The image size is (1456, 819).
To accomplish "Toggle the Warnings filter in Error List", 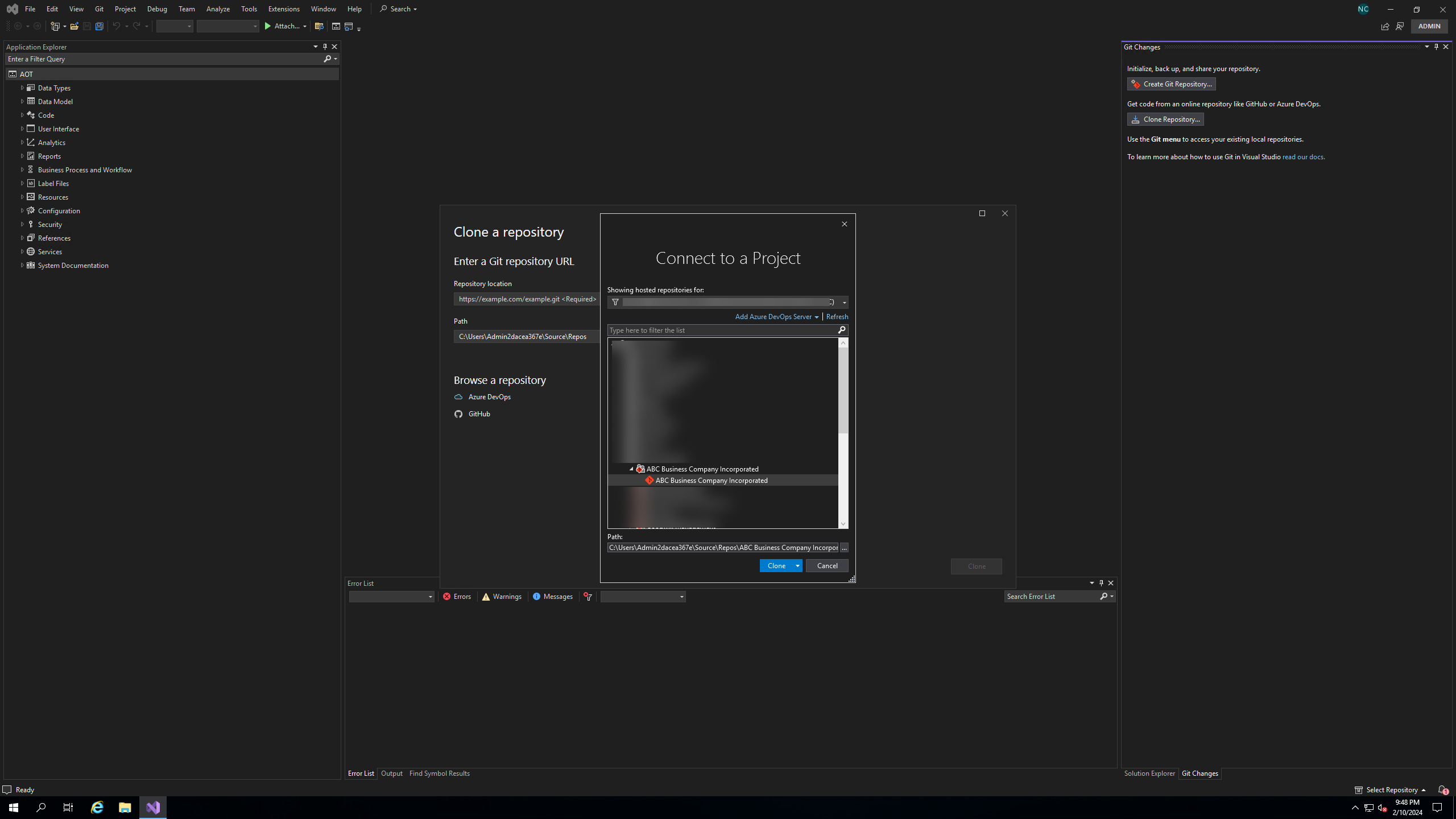I will tap(502, 596).
